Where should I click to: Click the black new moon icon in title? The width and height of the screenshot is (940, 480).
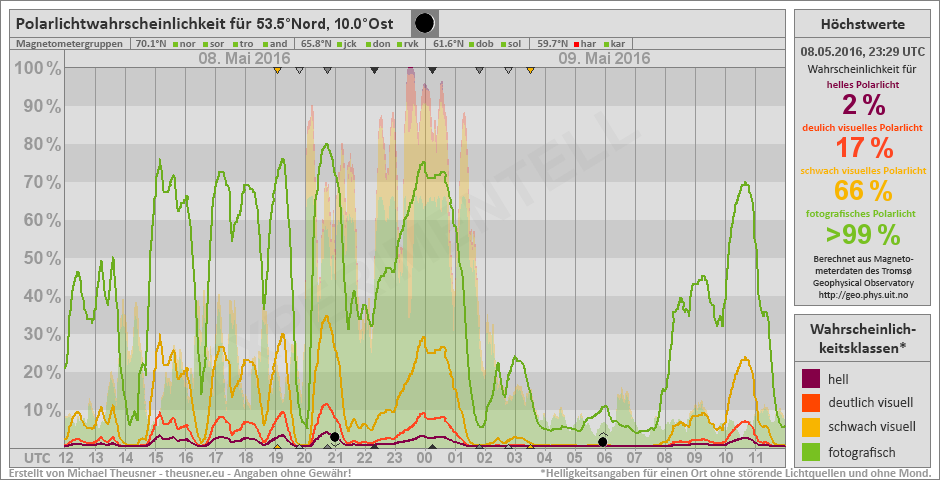click(x=424, y=23)
